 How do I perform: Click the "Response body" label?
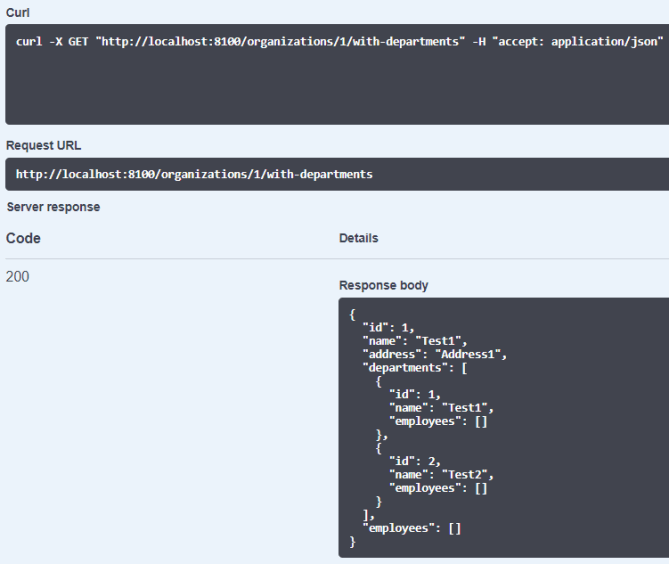(383, 285)
